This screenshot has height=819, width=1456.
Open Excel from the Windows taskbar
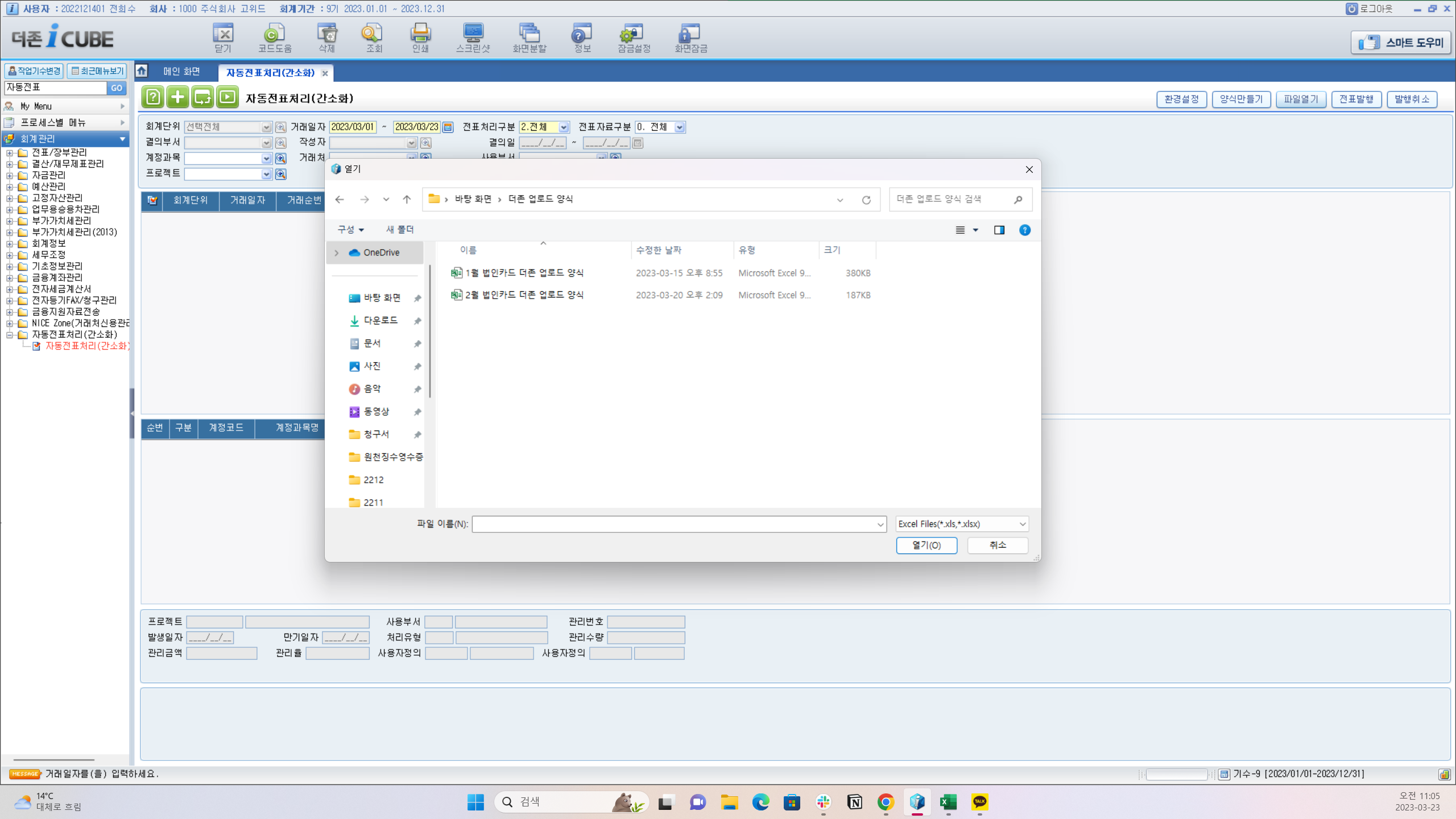pyautogui.click(x=948, y=802)
